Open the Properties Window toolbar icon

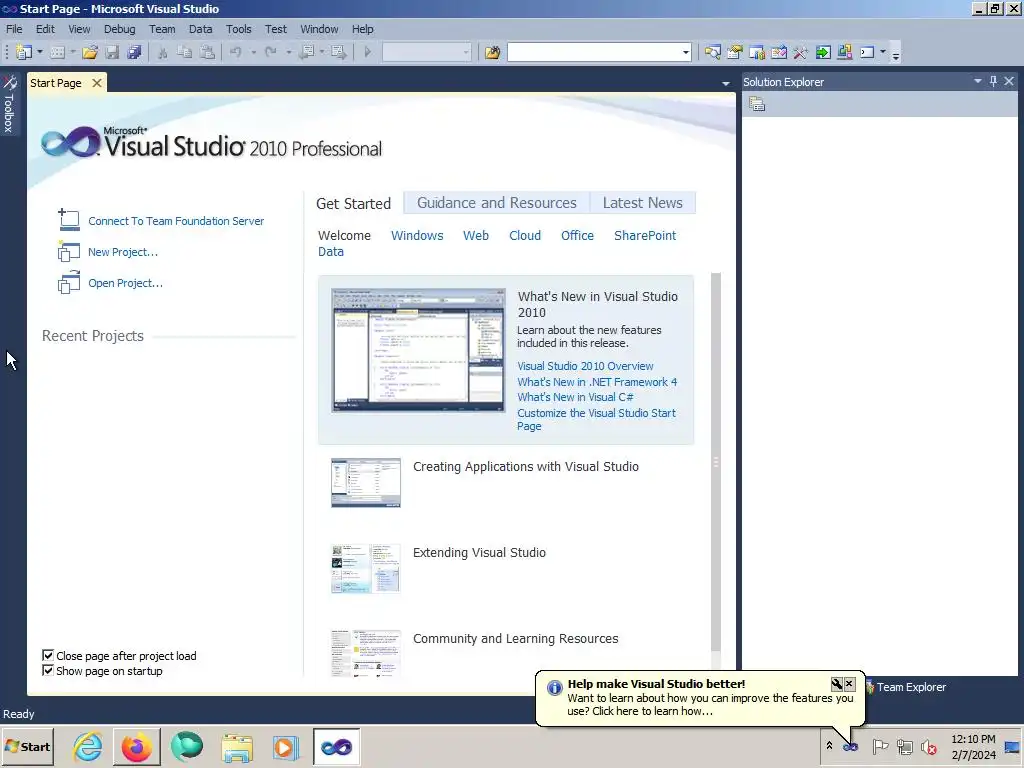[735, 52]
